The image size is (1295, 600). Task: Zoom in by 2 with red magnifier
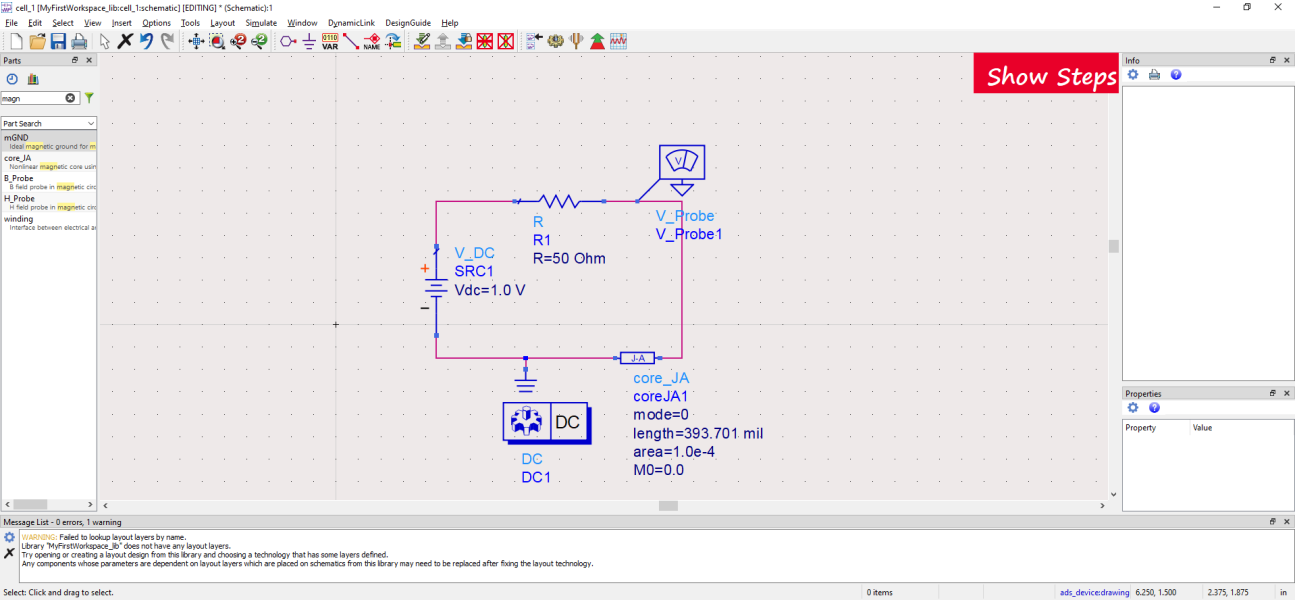point(238,41)
